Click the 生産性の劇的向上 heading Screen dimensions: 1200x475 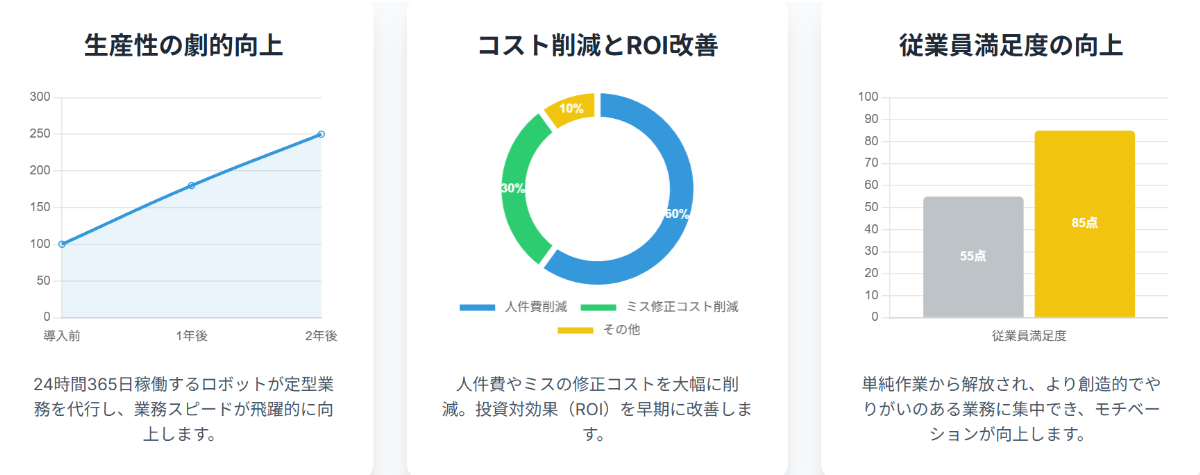pyautogui.click(x=184, y=46)
